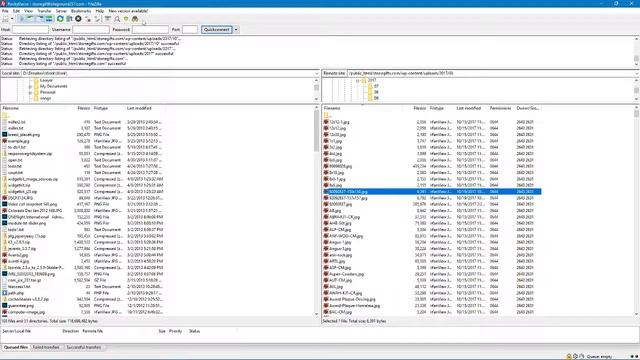Toggle the remote directory tree view

click(x=40, y=19)
